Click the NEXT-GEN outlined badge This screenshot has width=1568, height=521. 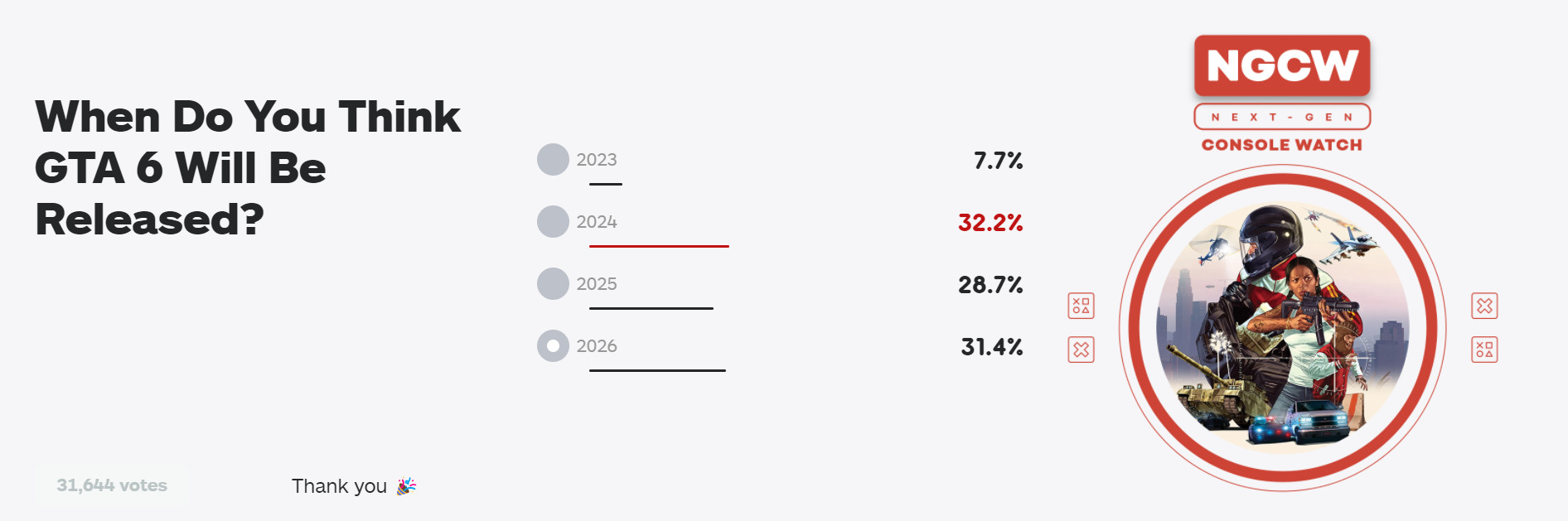pyautogui.click(x=1282, y=117)
